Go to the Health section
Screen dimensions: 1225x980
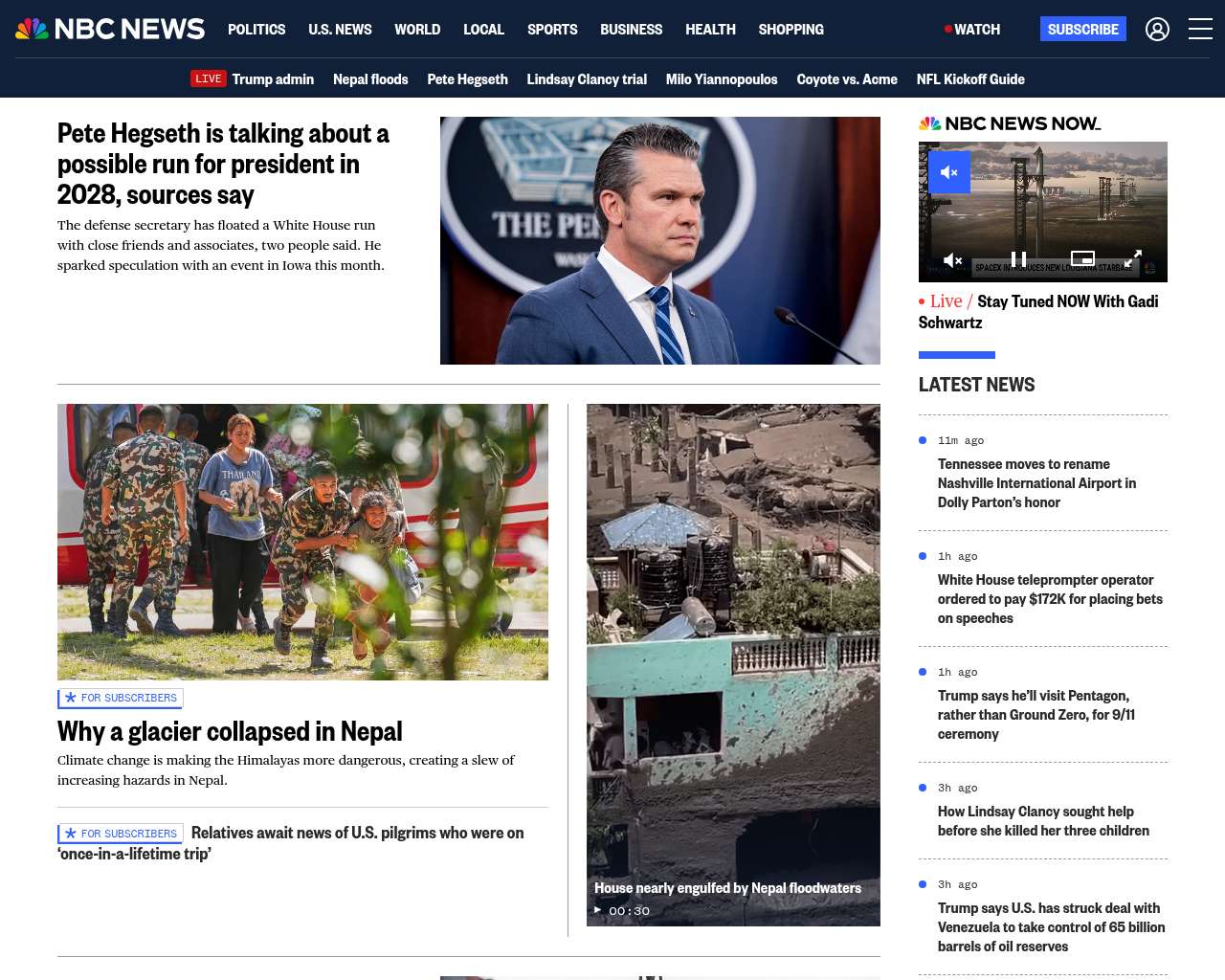coord(710,30)
